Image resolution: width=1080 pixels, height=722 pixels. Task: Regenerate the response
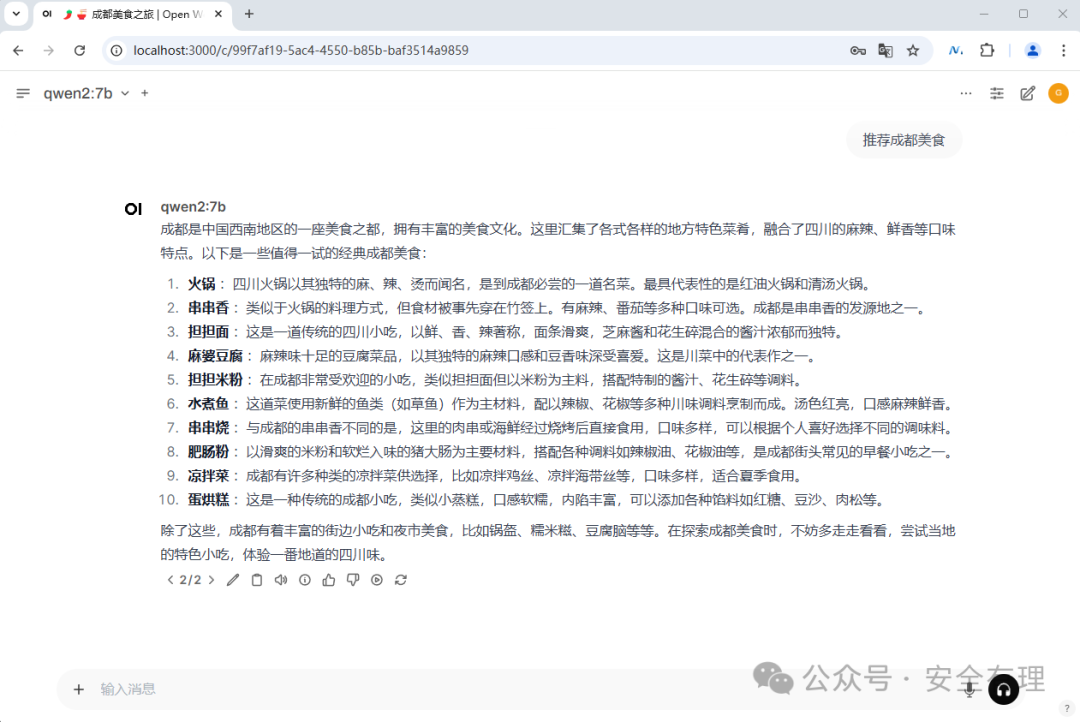tap(401, 580)
